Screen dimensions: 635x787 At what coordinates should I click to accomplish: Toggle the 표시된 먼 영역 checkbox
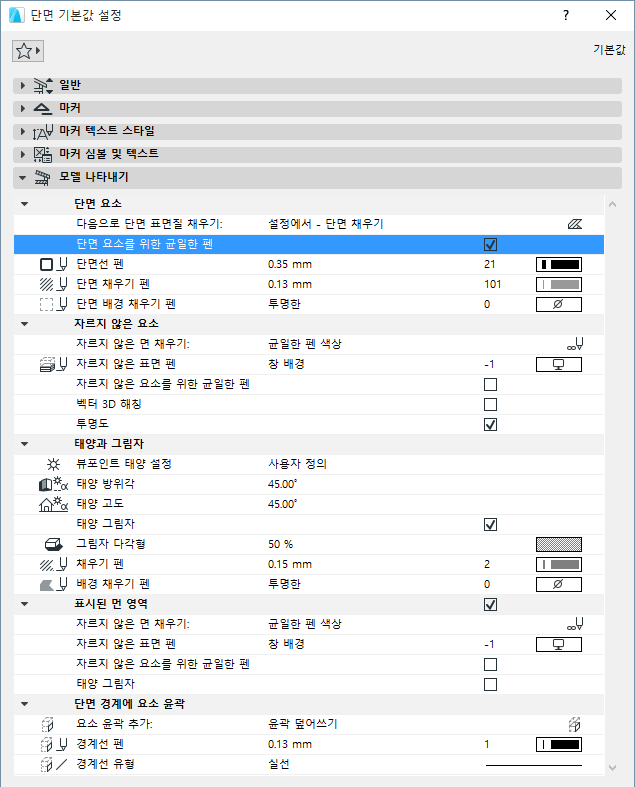click(490, 604)
